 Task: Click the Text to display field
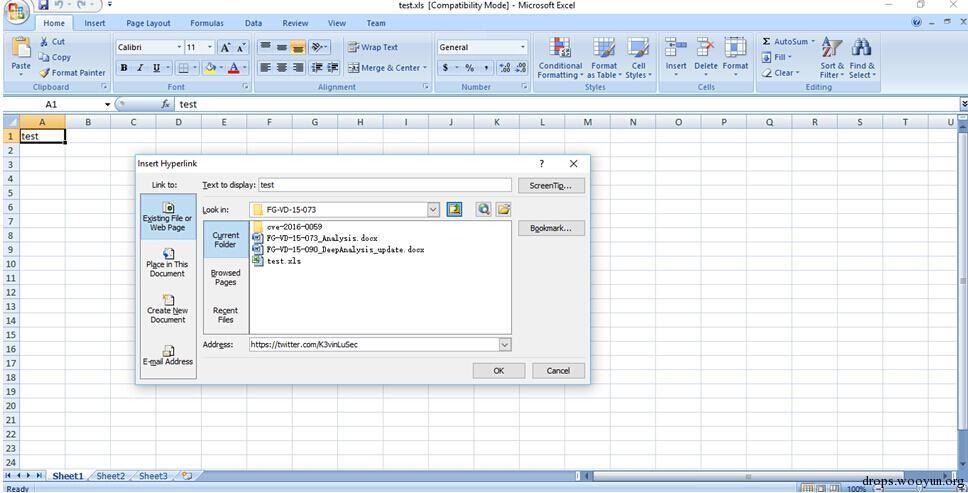click(x=385, y=185)
